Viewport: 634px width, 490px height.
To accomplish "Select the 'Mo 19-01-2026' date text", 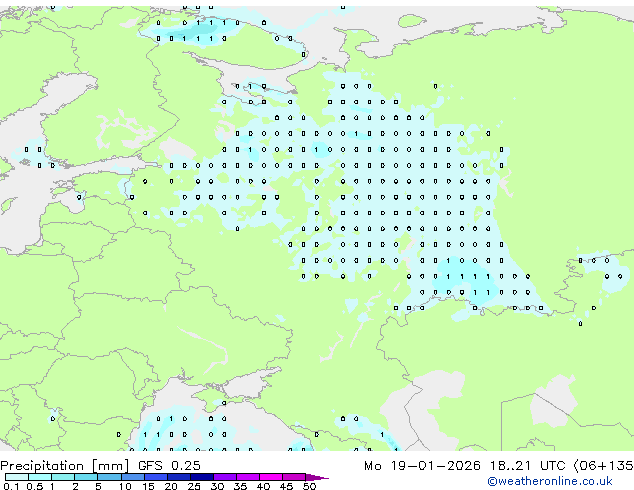I will click(x=422, y=466).
